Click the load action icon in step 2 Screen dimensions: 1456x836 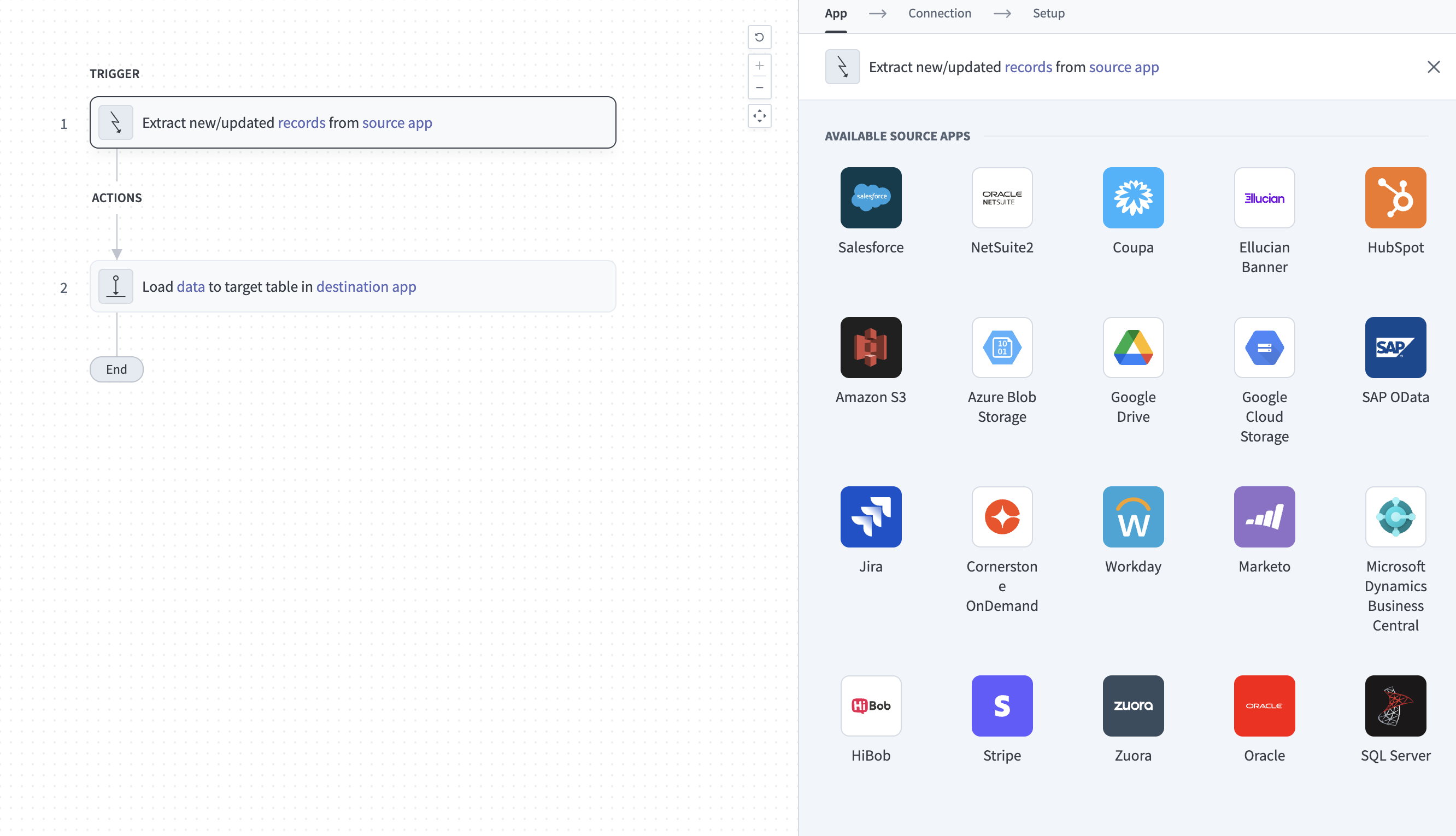(x=115, y=286)
